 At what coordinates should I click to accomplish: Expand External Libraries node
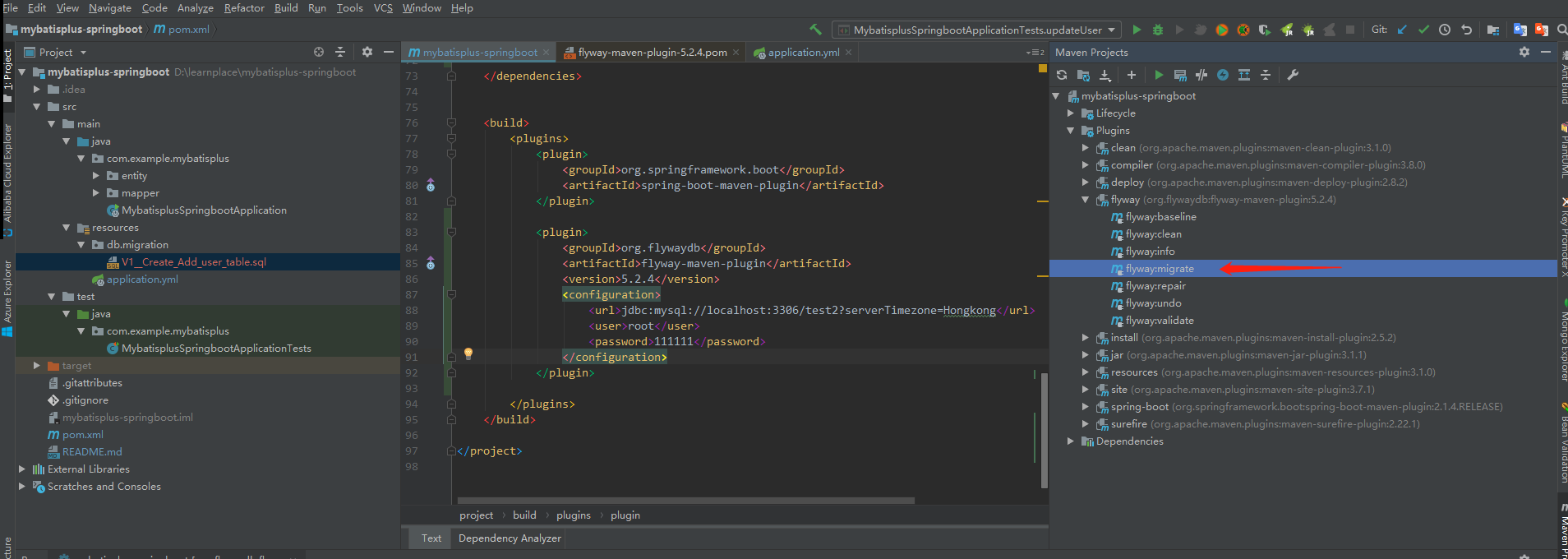tap(22, 469)
